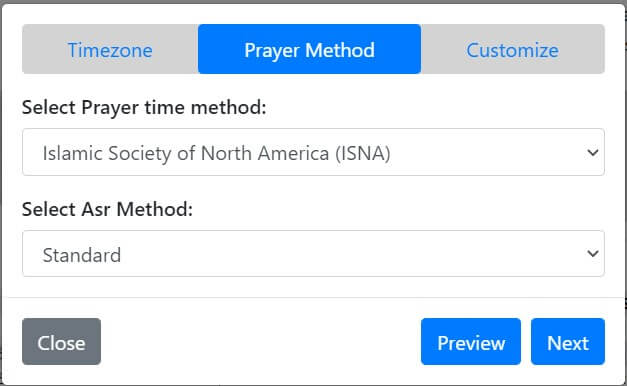The image size is (627, 386).
Task: Click the chevron arrow on the ISNA dropdown
Action: (593, 152)
